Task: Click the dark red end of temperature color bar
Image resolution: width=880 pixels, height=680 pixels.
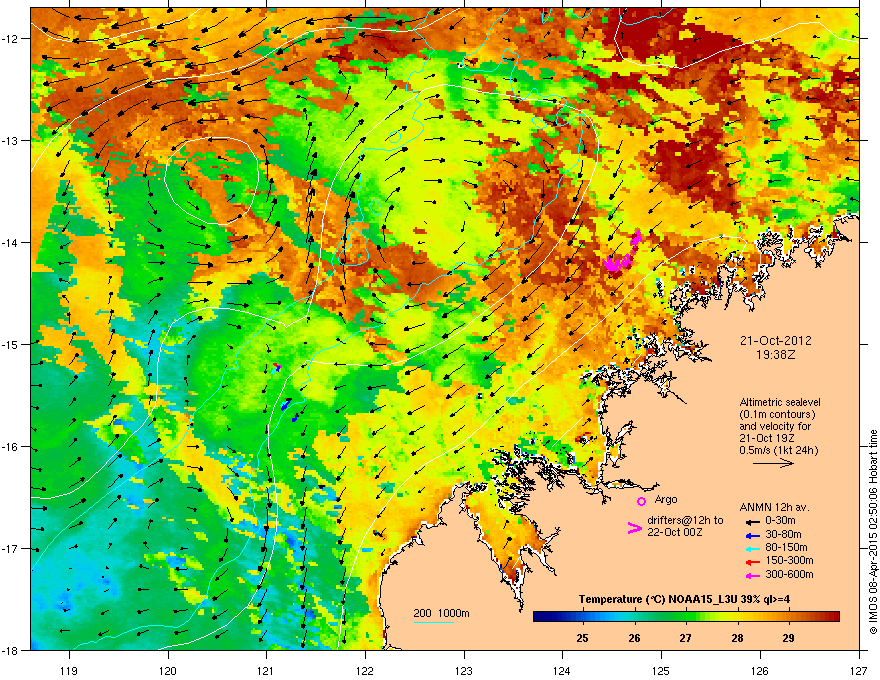Action: click(833, 617)
